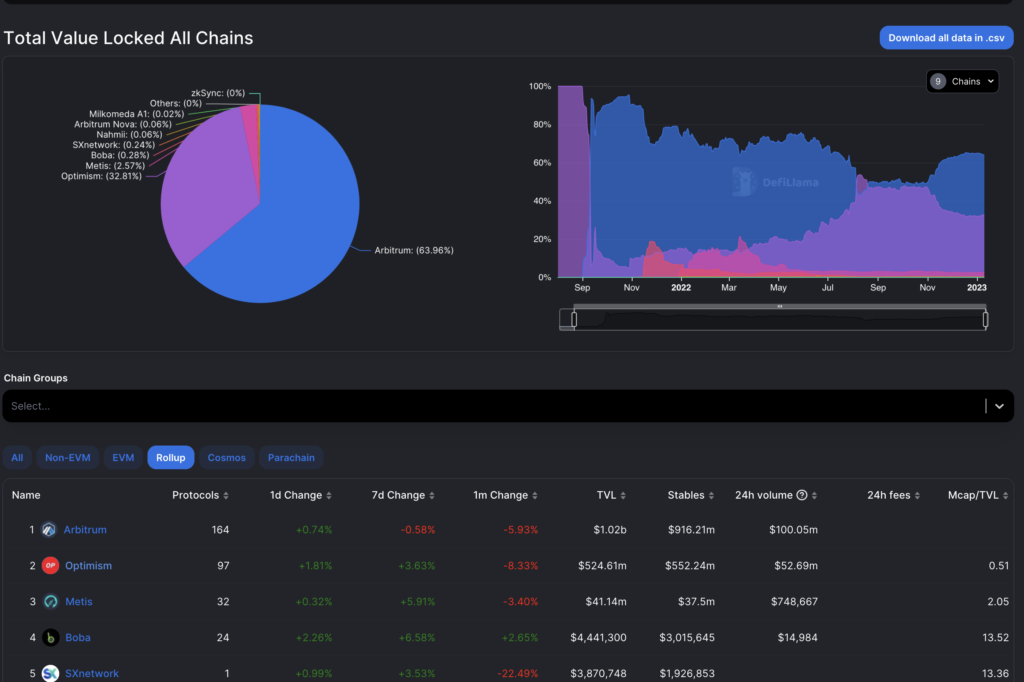The image size is (1024, 682).
Task: Open the Metis chain link
Action: pos(79,602)
